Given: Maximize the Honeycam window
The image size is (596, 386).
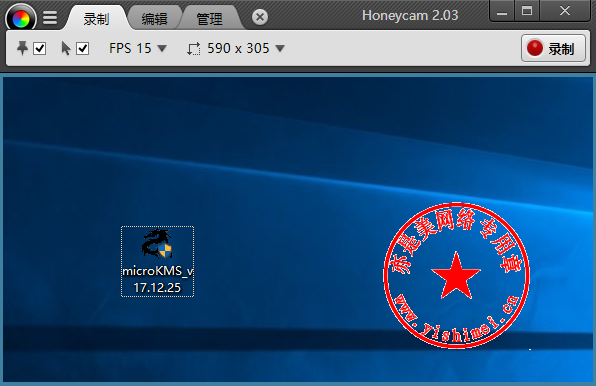Looking at the screenshot, I should (x=527, y=11).
